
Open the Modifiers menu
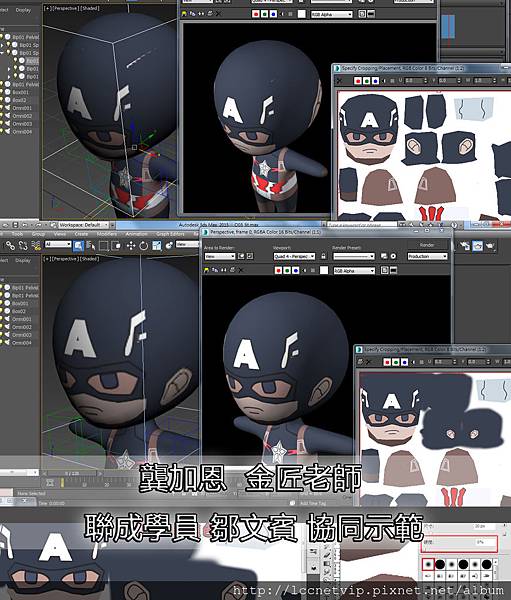106,234
